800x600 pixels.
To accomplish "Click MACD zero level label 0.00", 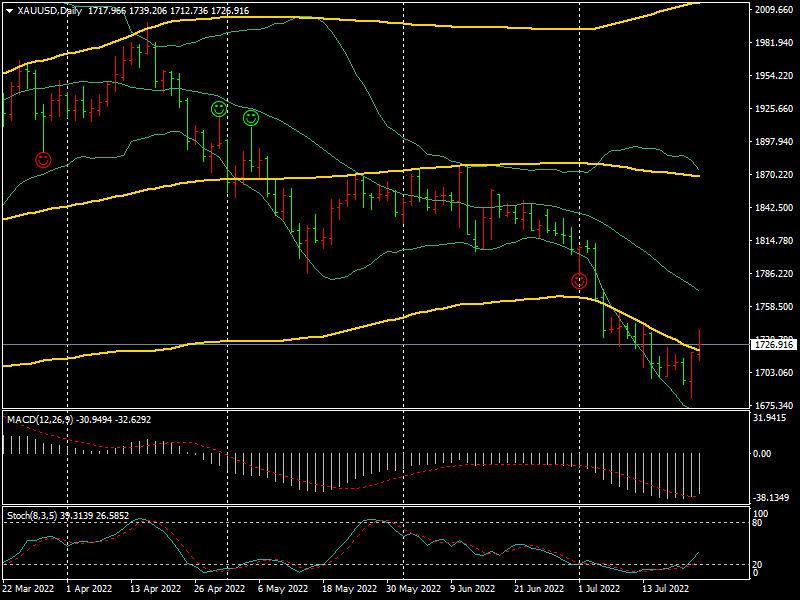I will click(x=762, y=454).
